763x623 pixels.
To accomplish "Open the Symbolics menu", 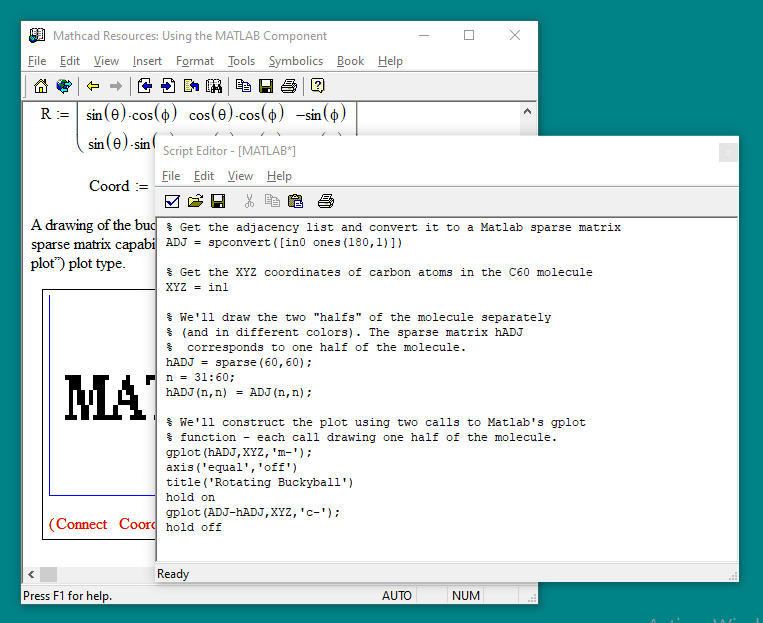I will (x=295, y=61).
